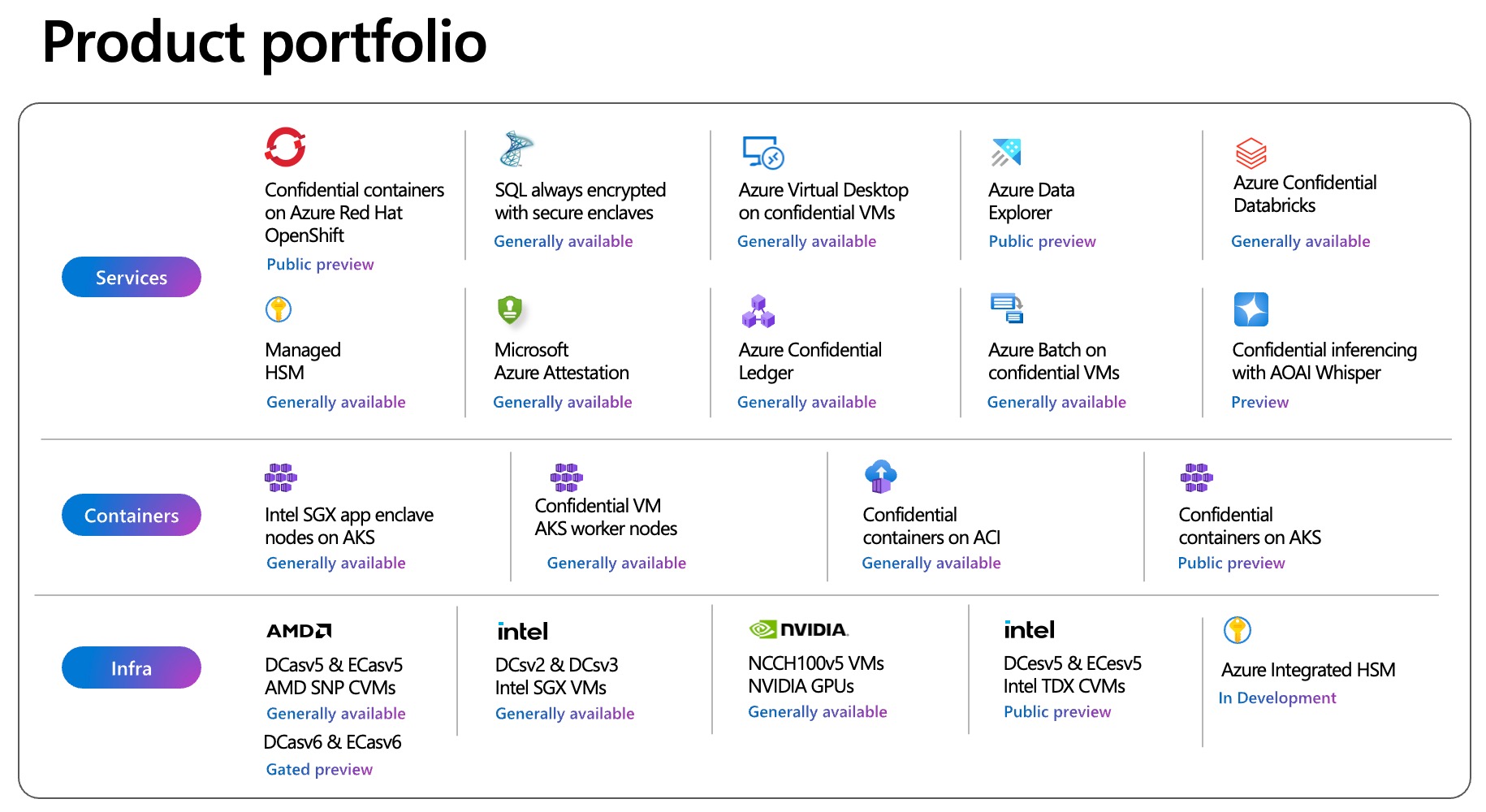
Task: Click the Product portfolio heading
Action: [x=265, y=42]
